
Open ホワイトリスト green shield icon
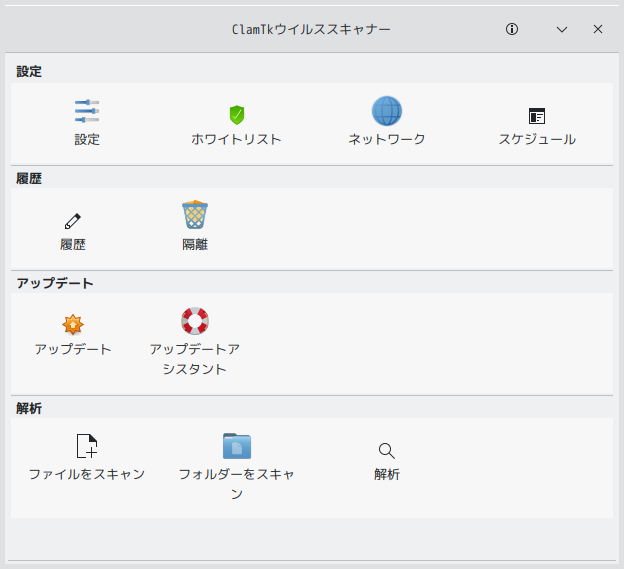pos(237,115)
